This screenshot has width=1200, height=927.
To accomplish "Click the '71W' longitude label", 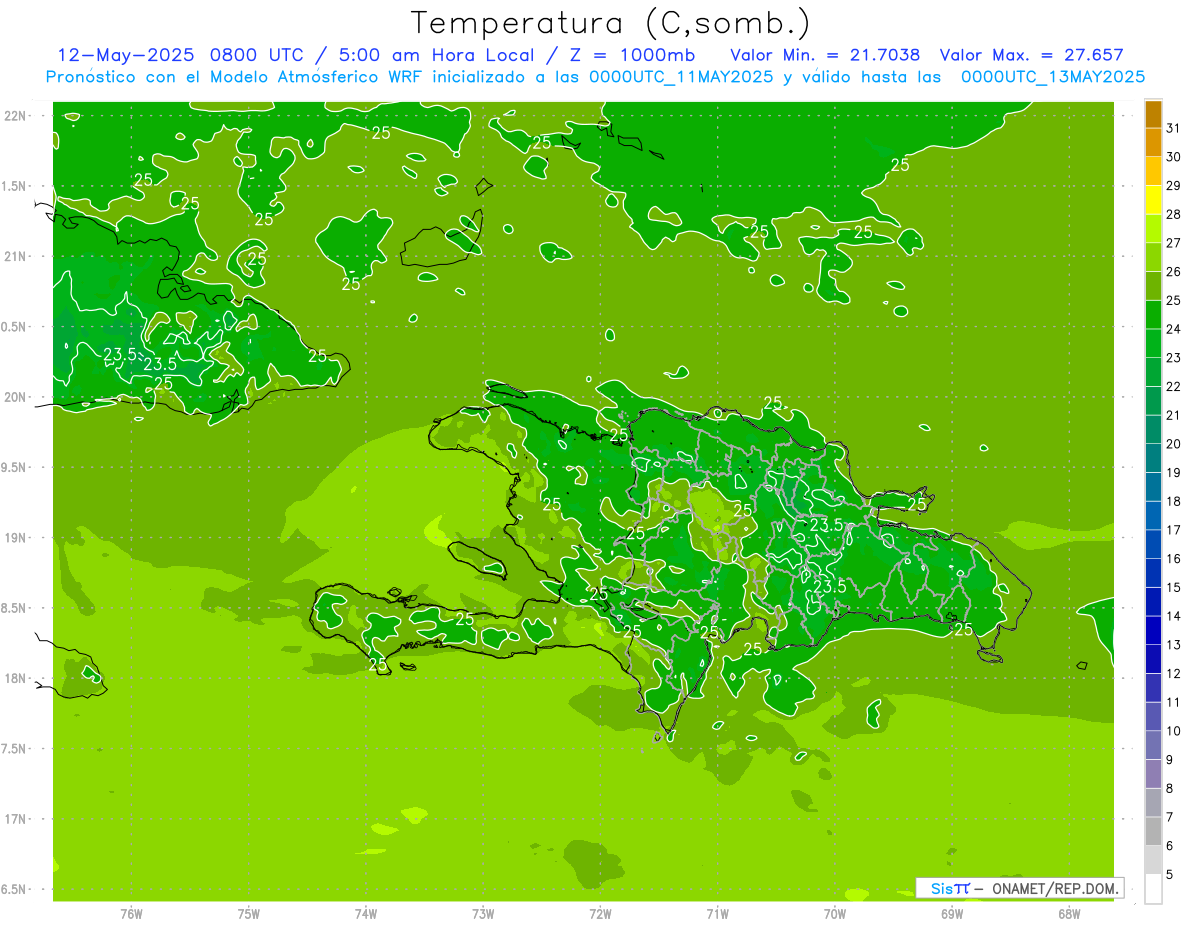I will pyautogui.click(x=717, y=914).
